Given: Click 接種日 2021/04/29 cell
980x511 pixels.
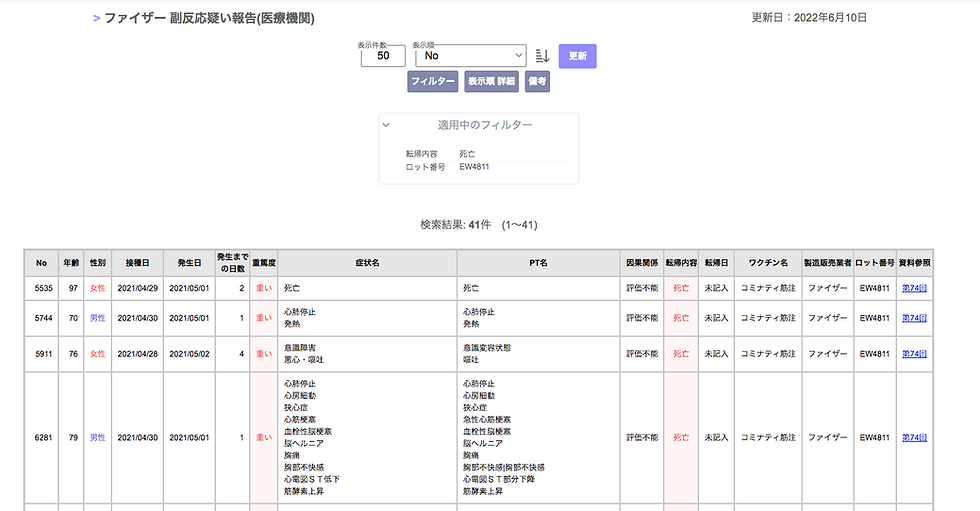Looking at the screenshot, I should point(138,288).
